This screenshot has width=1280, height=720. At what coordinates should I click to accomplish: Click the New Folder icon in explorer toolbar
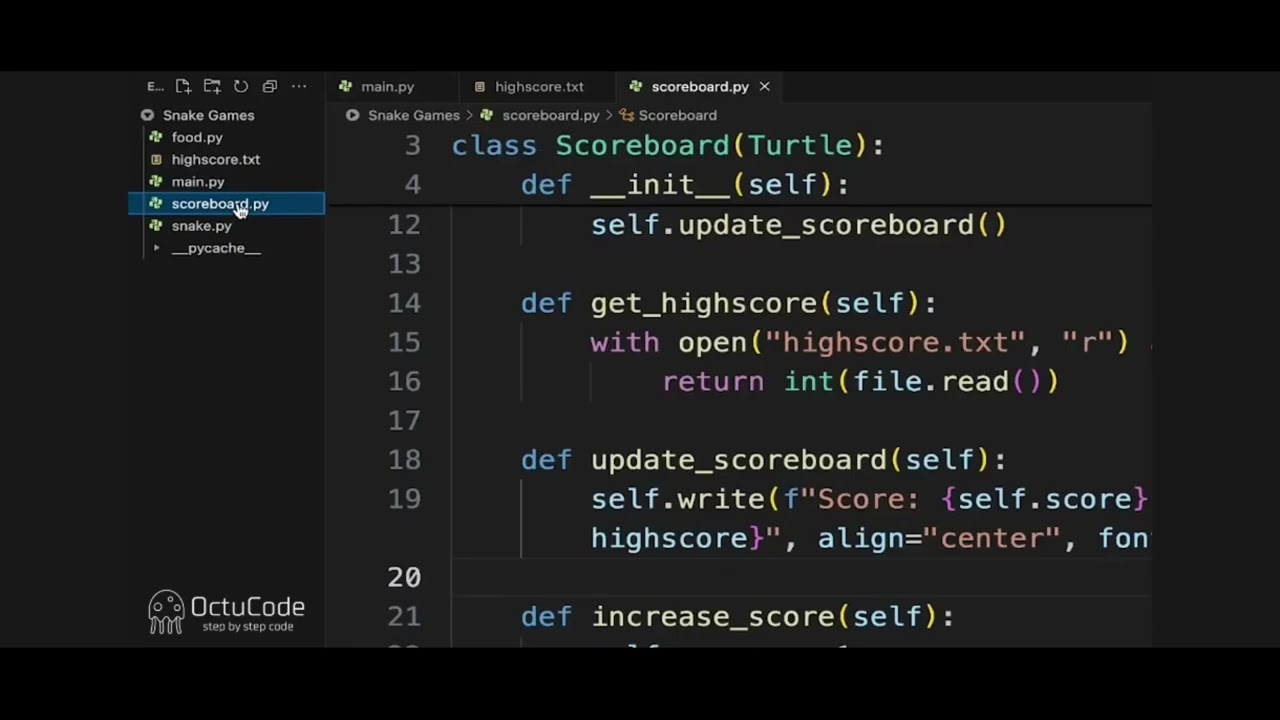(x=212, y=87)
